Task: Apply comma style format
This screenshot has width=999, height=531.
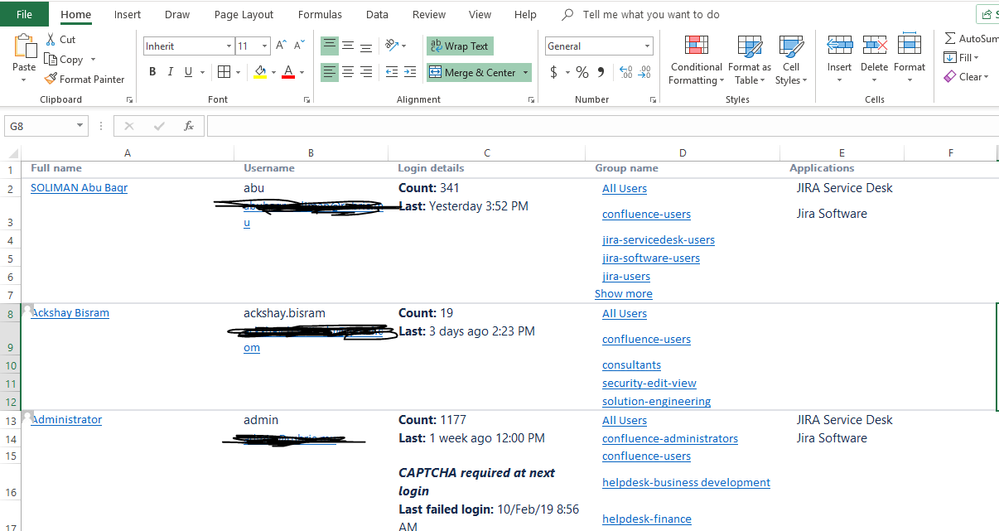Action: click(600, 72)
